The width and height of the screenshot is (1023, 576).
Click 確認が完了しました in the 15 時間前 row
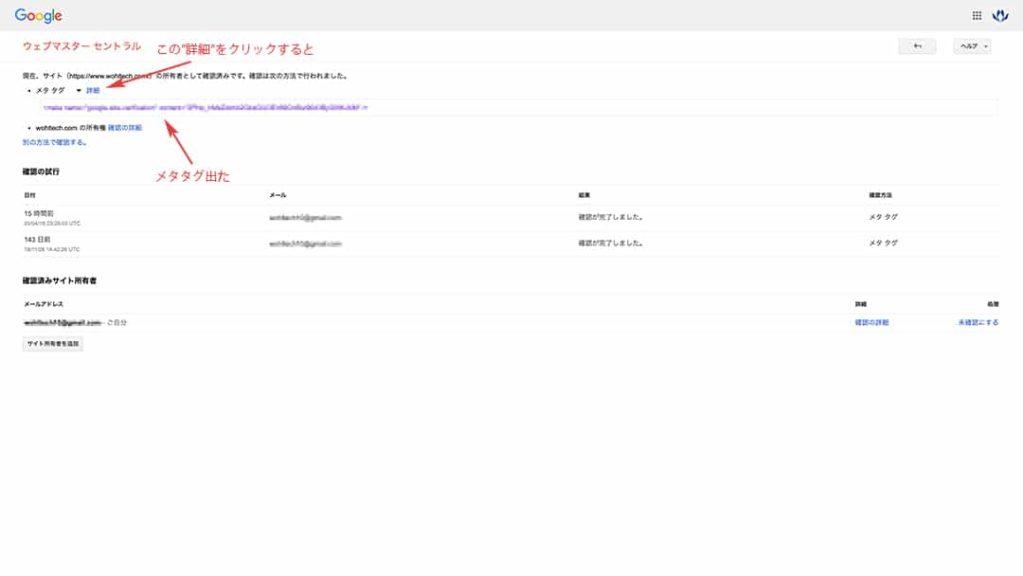611,217
